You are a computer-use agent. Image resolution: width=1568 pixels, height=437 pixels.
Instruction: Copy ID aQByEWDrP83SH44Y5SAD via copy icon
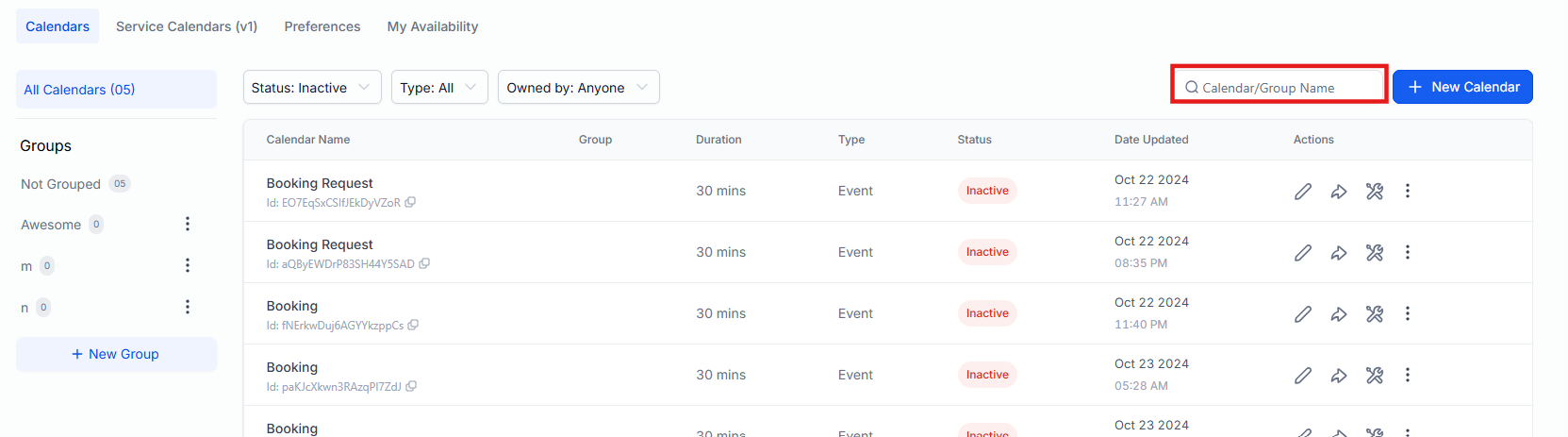pyautogui.click(x=424, y=264)
